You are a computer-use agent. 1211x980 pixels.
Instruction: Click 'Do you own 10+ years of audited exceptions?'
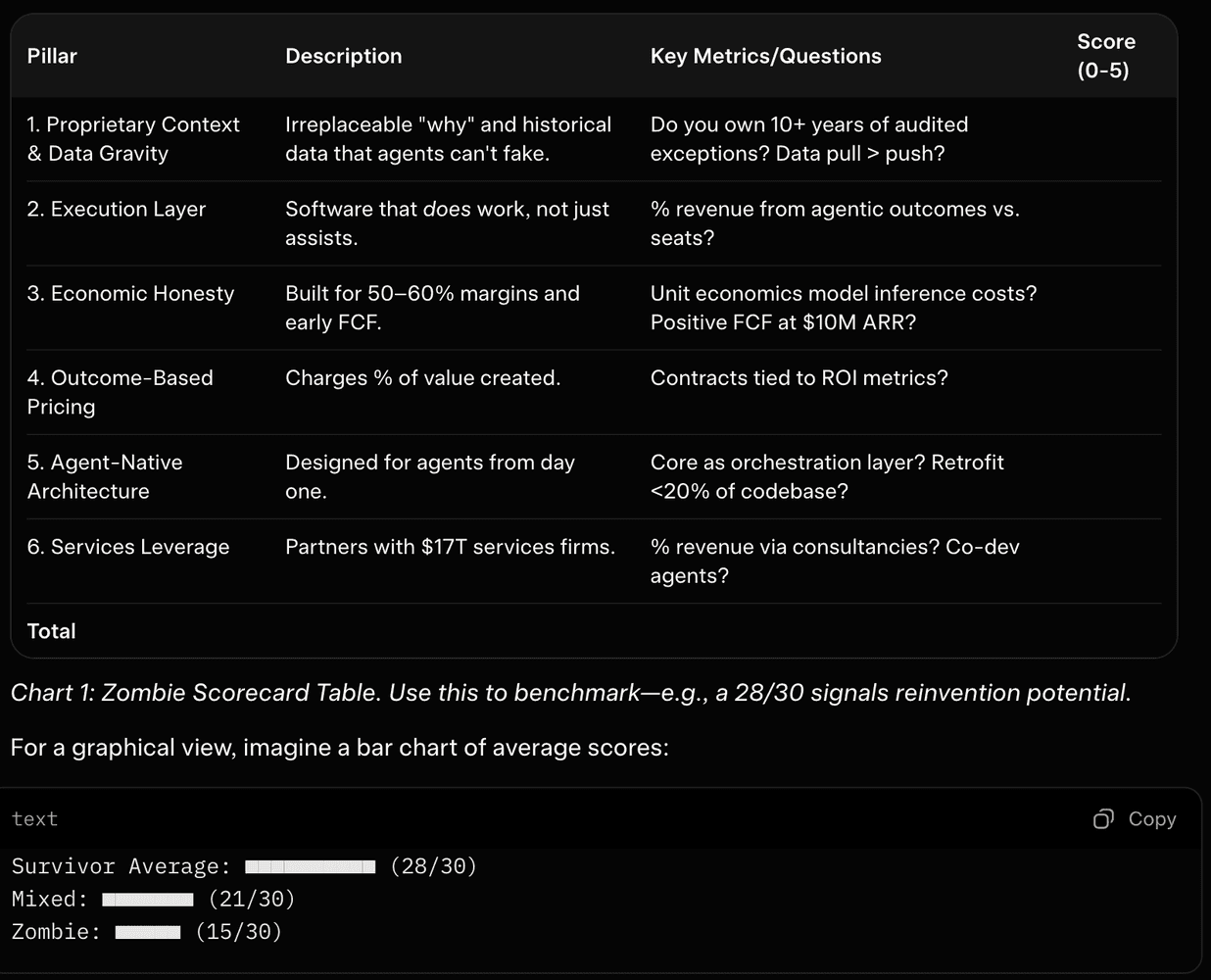(809, 139)
